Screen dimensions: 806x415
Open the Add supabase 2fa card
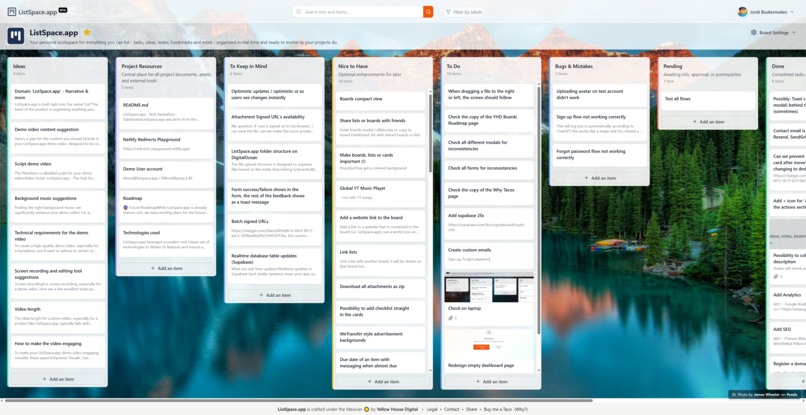(489, 223)
